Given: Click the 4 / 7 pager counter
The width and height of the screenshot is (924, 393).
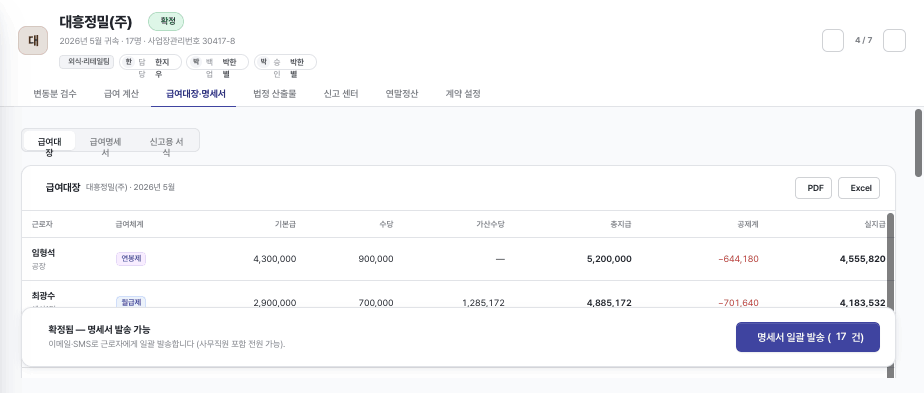Looking at the screenshot, I should tap(863, 41).
